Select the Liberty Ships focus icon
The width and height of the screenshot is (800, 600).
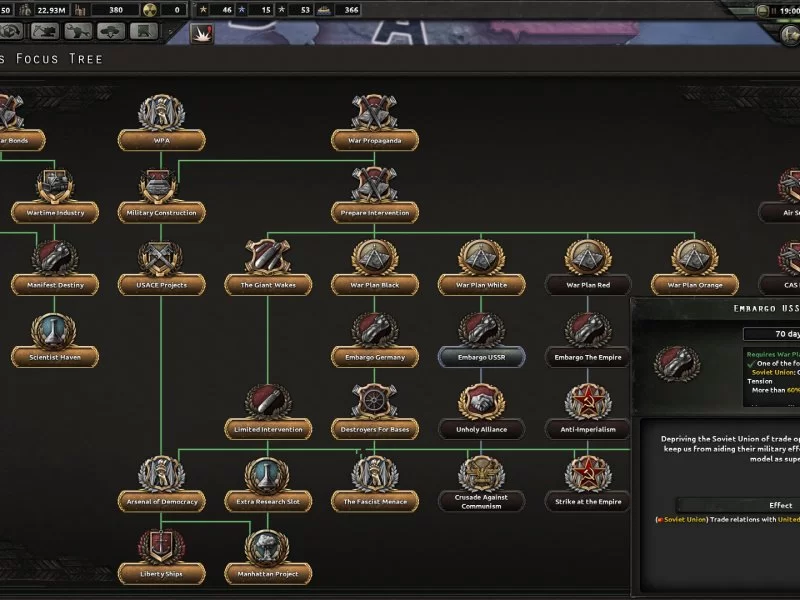[161, 546]
